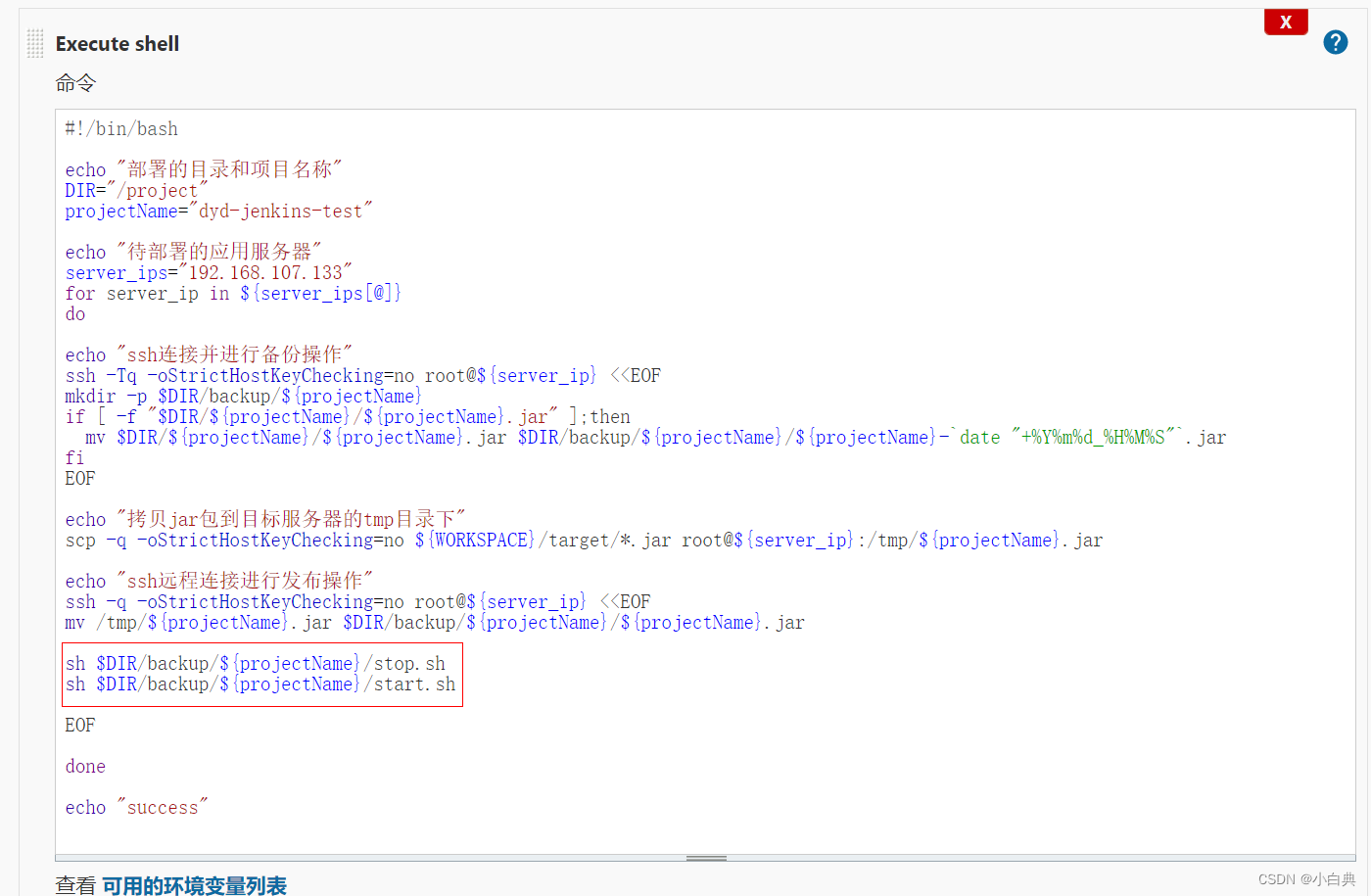Click the mkdir -p backup line

(243, 397)
